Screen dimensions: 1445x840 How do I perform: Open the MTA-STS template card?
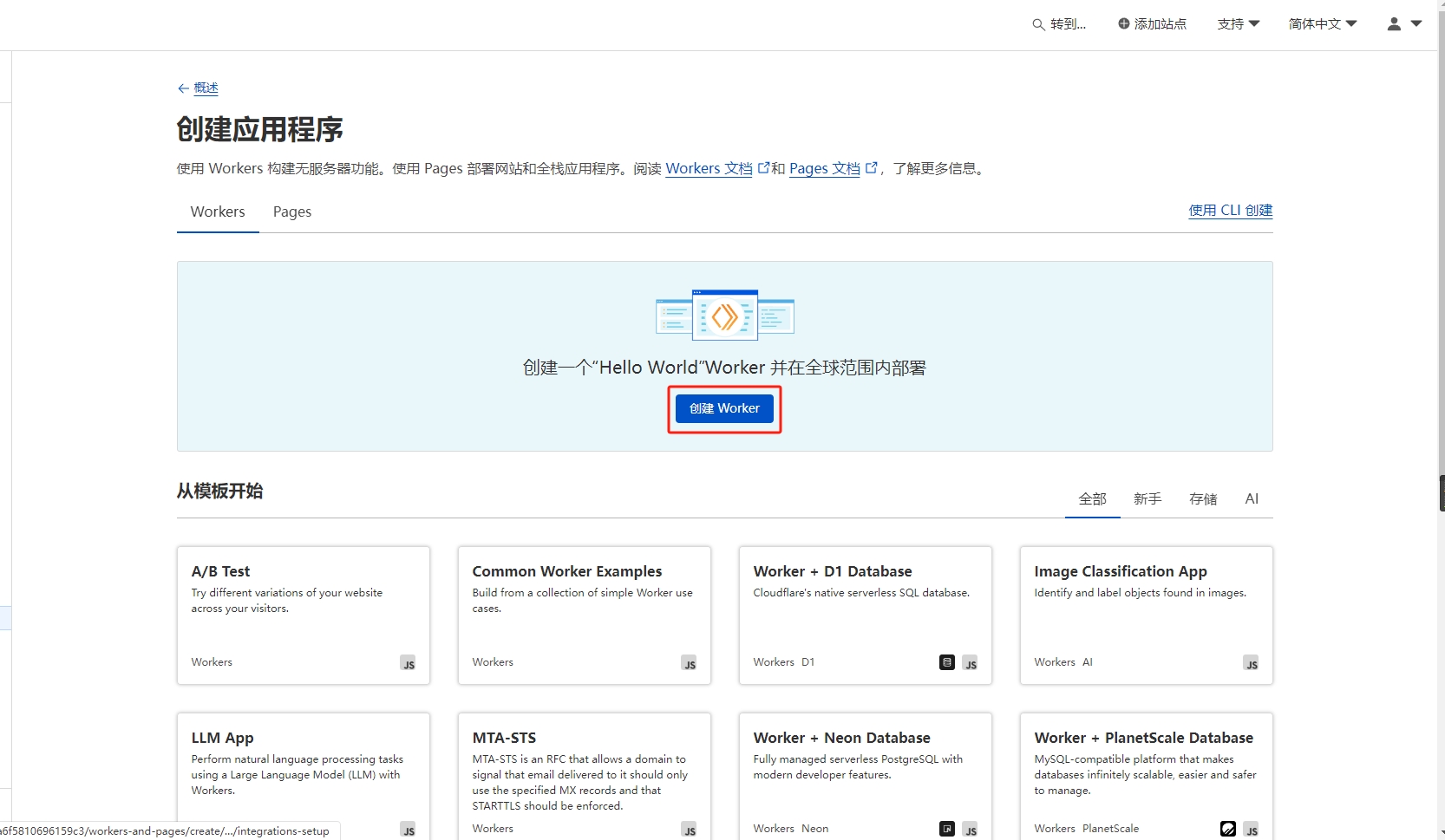coord(585,776)
